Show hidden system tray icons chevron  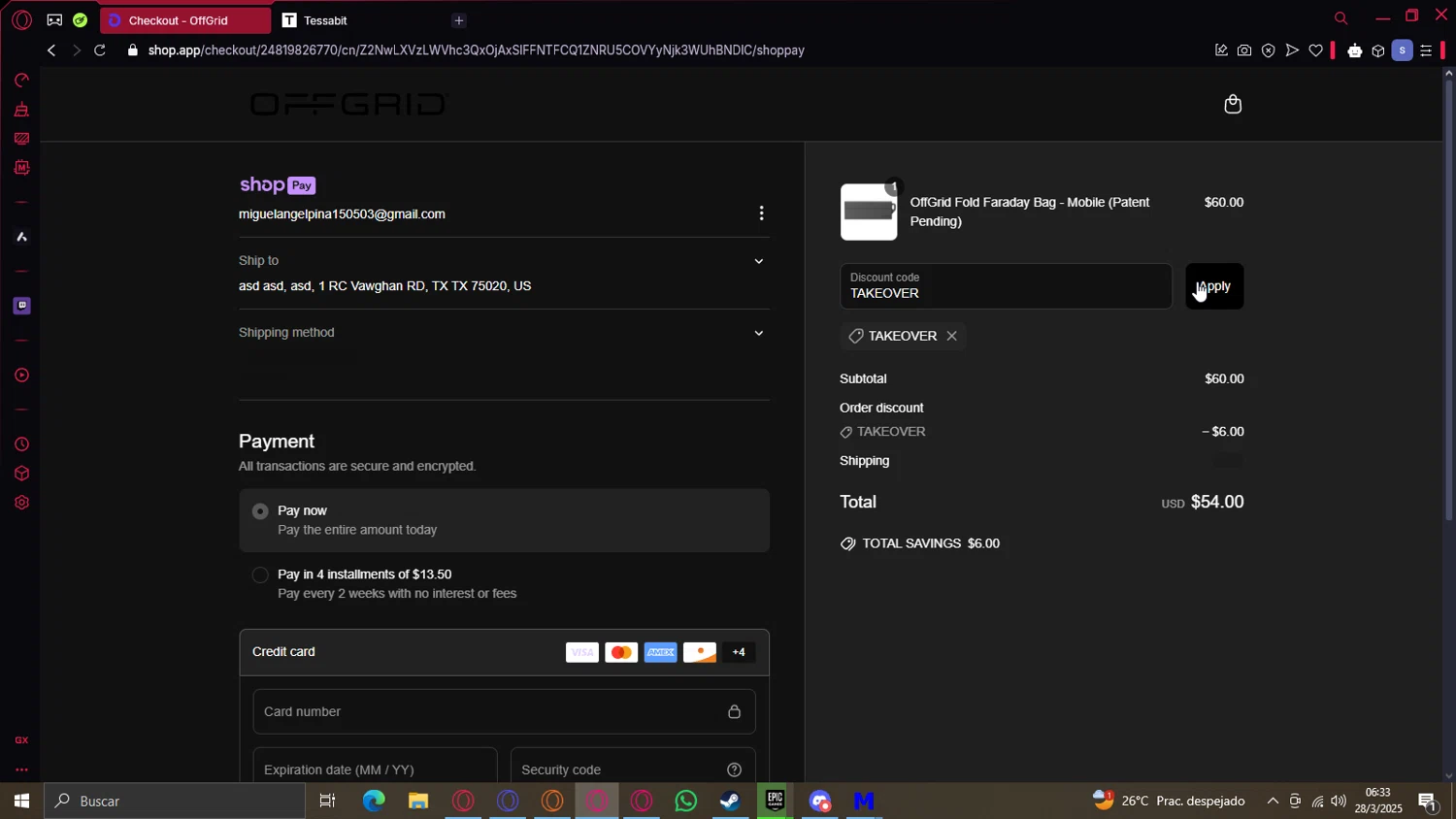[1273, 801]
